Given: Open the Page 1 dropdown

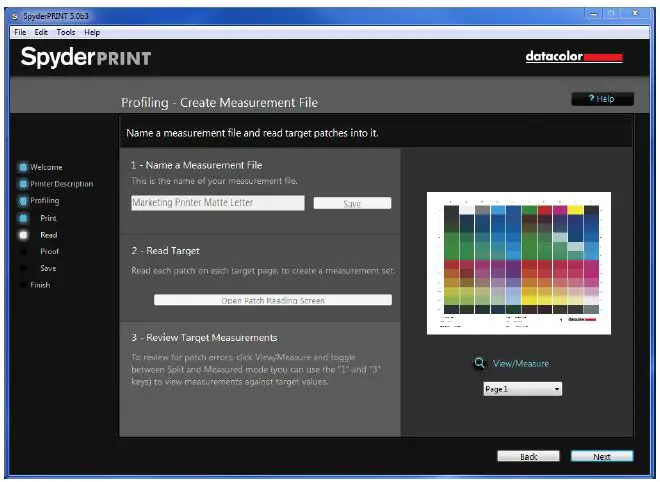Looking at the screenshot, I should tap(522, 389).
